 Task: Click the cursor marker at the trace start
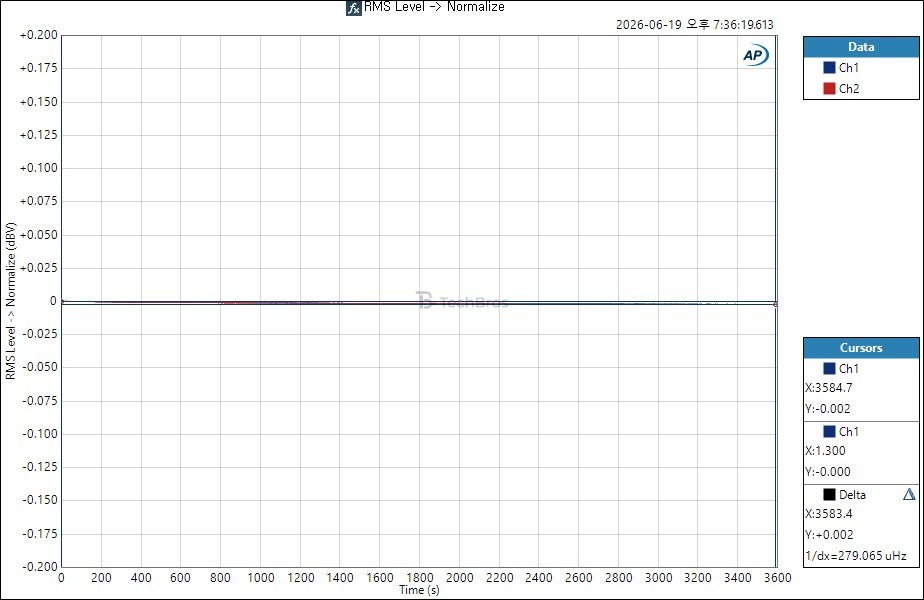[62, 301]
